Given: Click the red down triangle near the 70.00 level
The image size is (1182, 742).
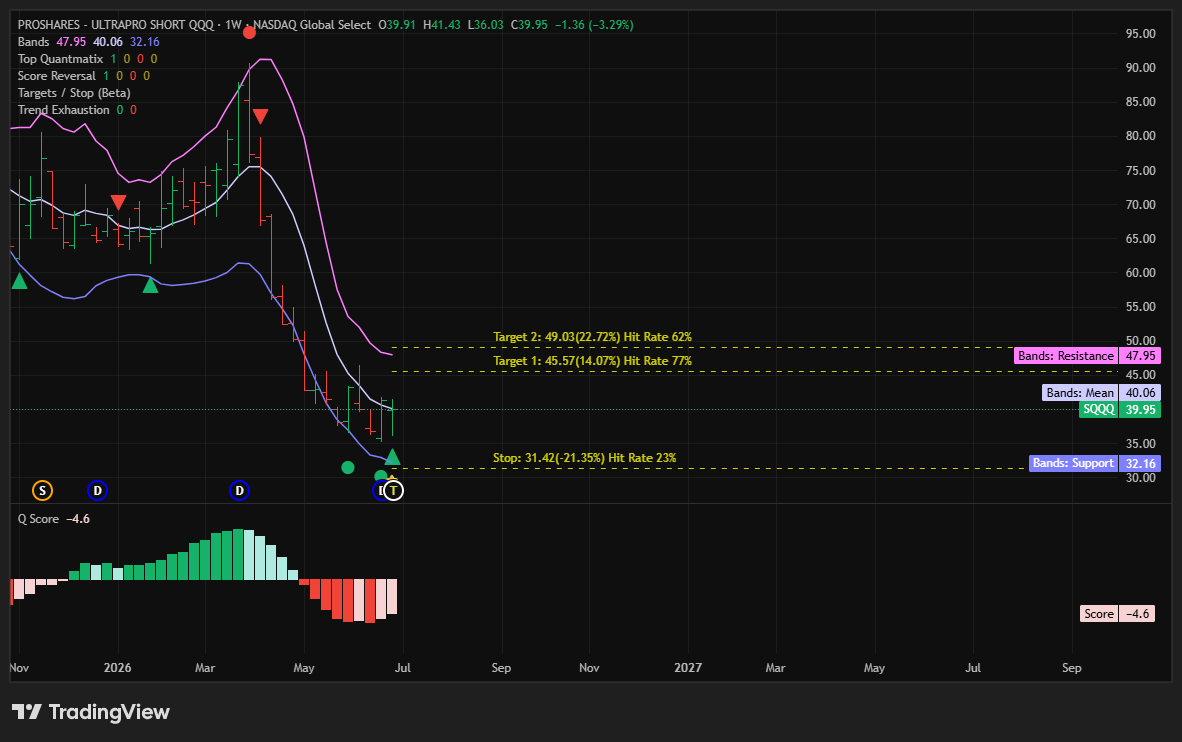Looking at the screenshot, I should pos(118,201).
